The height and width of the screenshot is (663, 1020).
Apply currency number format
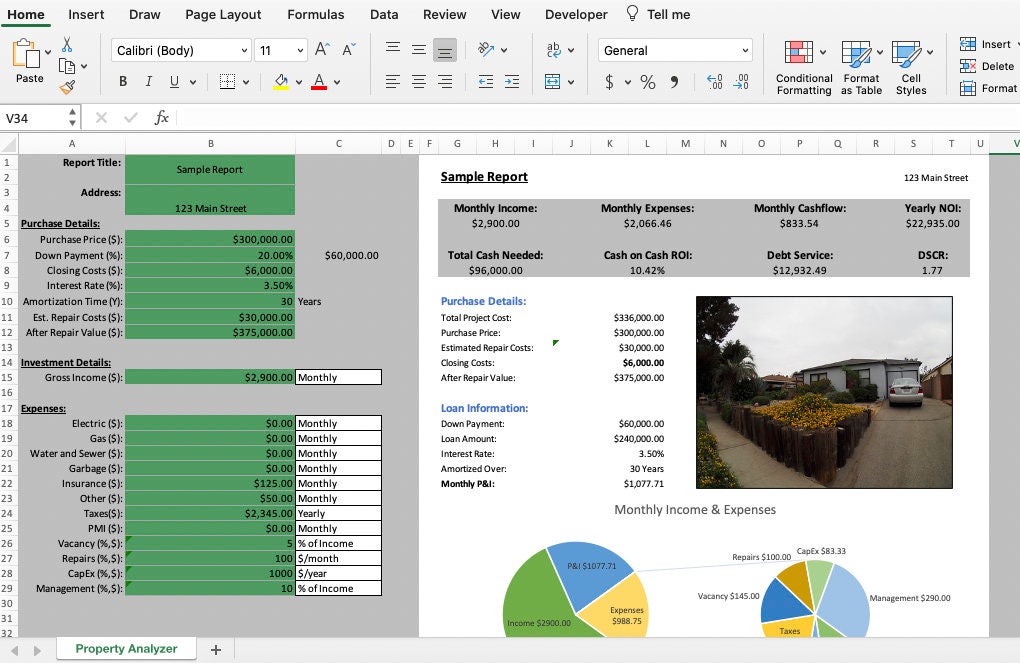(611, 82)
